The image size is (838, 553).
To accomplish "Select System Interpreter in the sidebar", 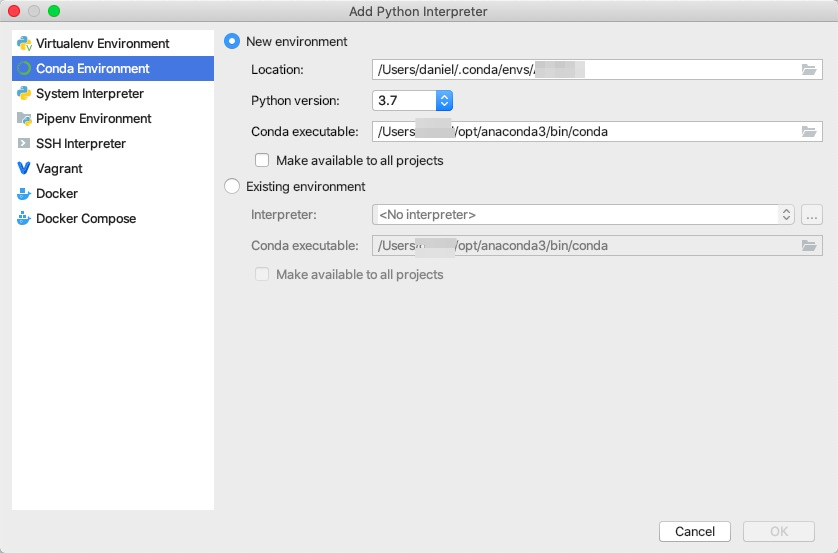I will [x=90, y=94].
